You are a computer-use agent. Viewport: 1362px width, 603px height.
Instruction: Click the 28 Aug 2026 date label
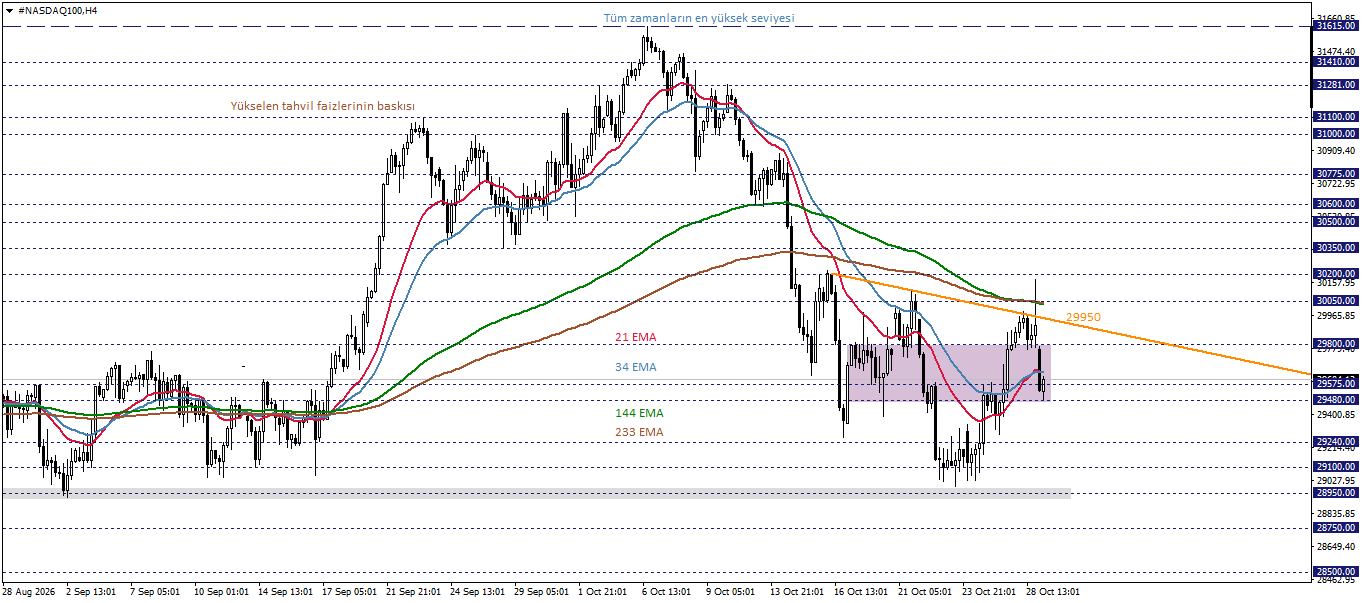click(x=29, y=591)
